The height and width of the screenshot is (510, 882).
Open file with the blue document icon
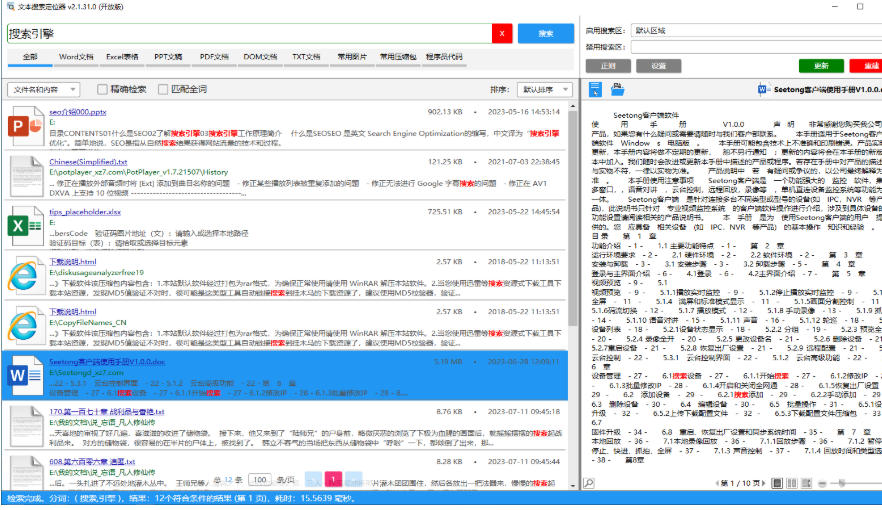click(x=595, y=90)
